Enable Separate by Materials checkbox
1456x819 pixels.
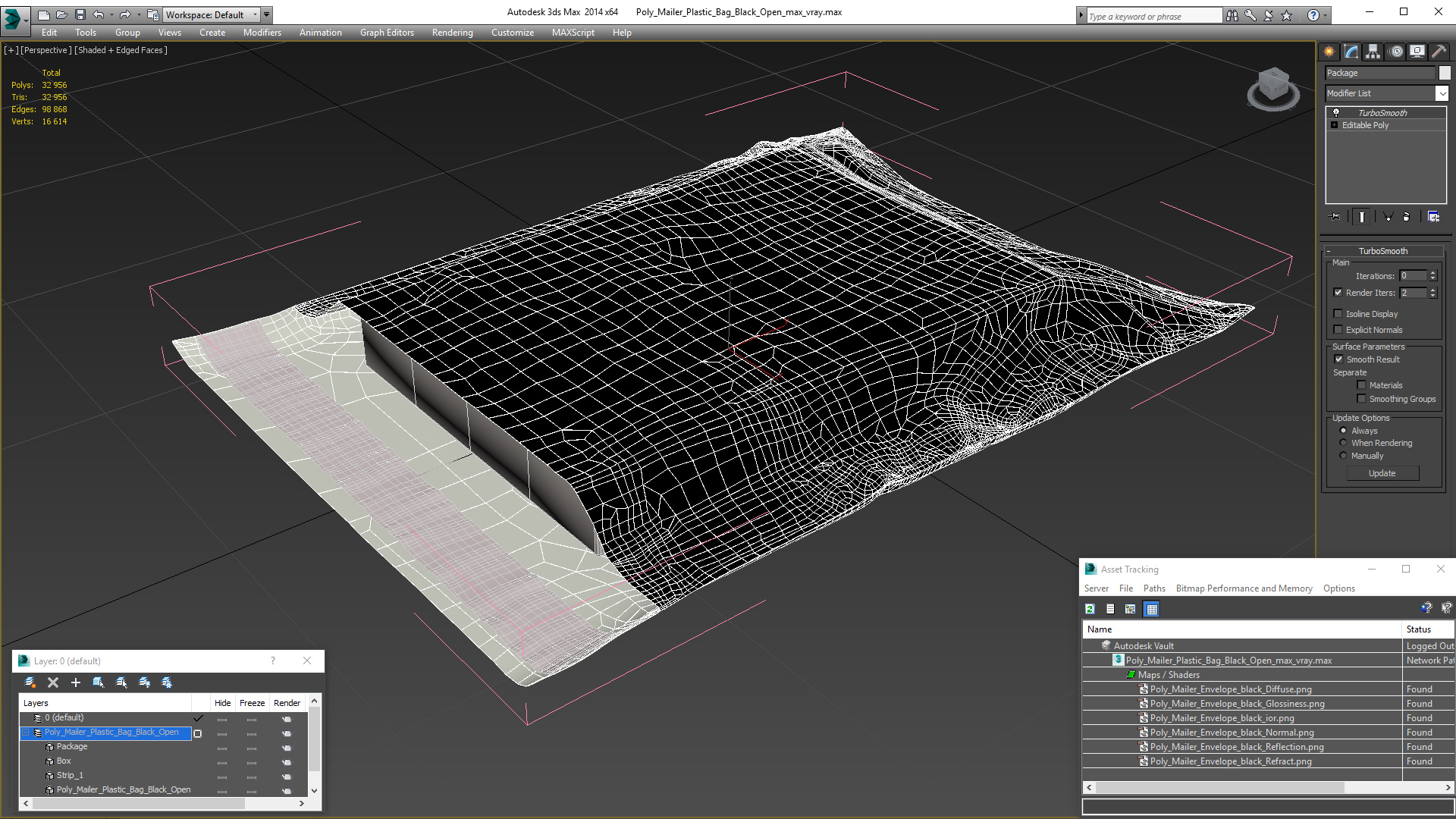pyautogui.click(x=1361, y=385)
